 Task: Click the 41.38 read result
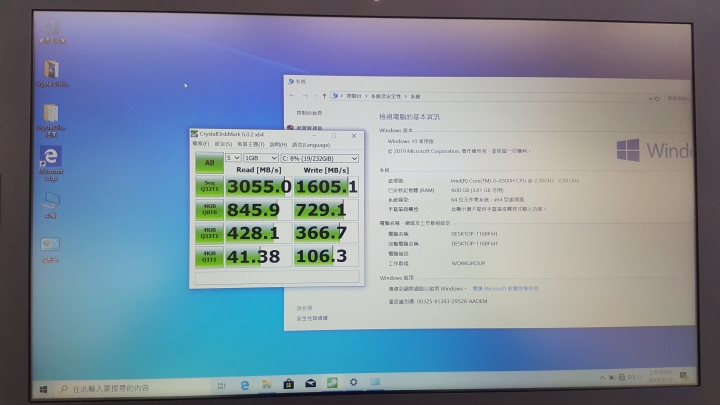(259, 256)
